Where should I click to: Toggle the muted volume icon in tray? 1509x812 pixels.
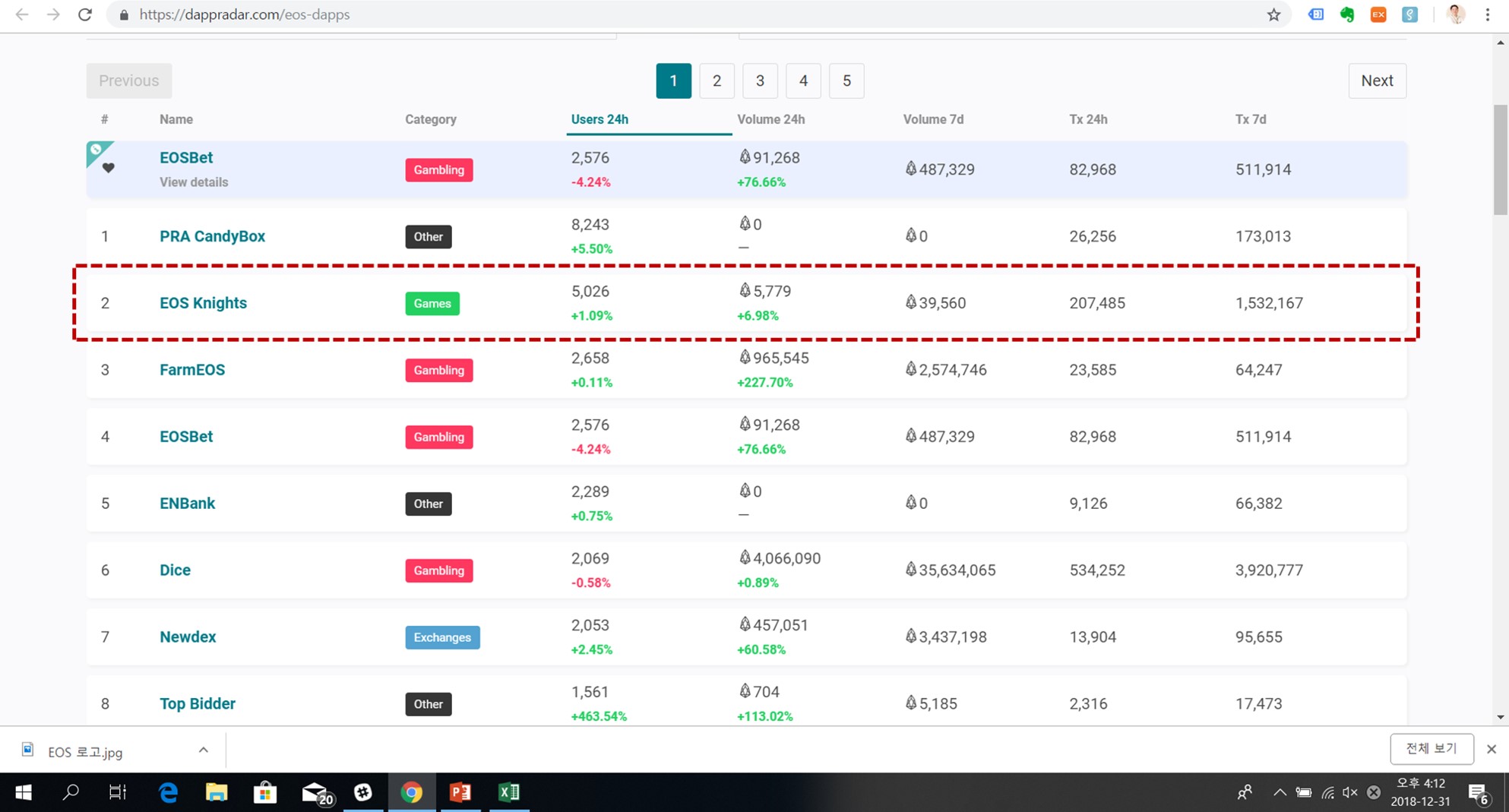[1349, 792]
